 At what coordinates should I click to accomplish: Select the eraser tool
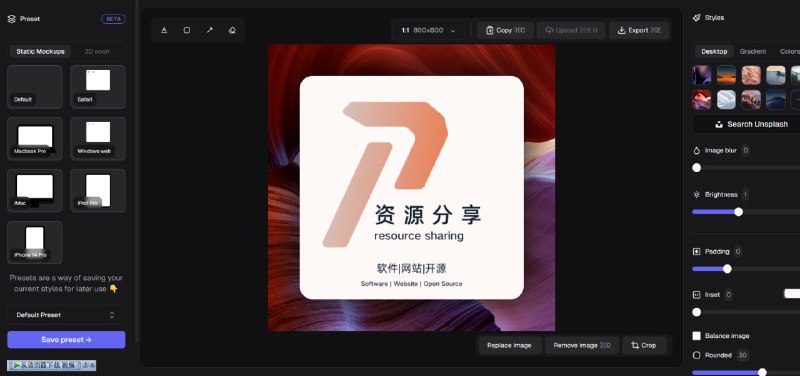click(x=232, y=30)
